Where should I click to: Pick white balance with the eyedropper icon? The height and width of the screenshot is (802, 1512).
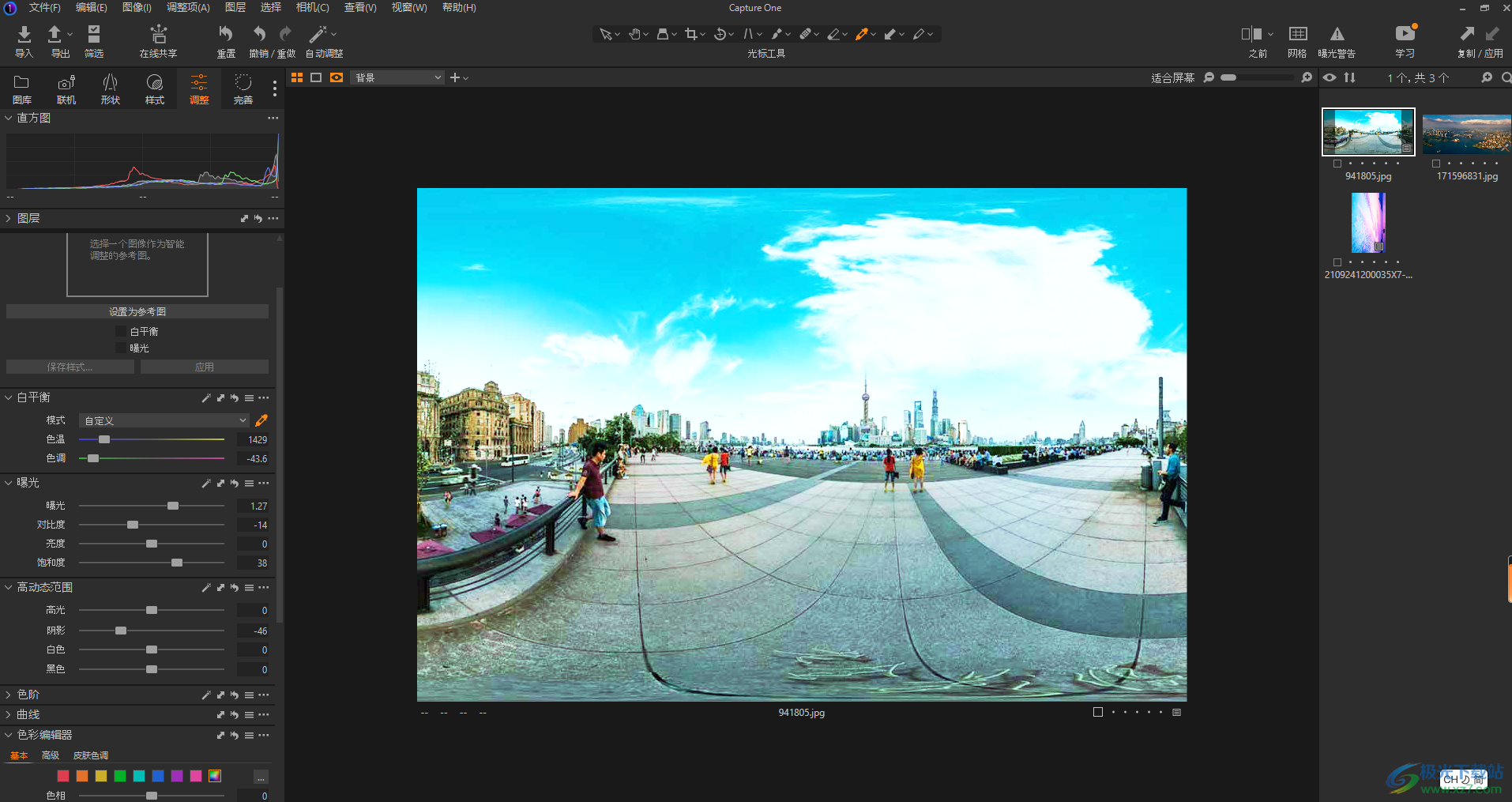(261, 420)
